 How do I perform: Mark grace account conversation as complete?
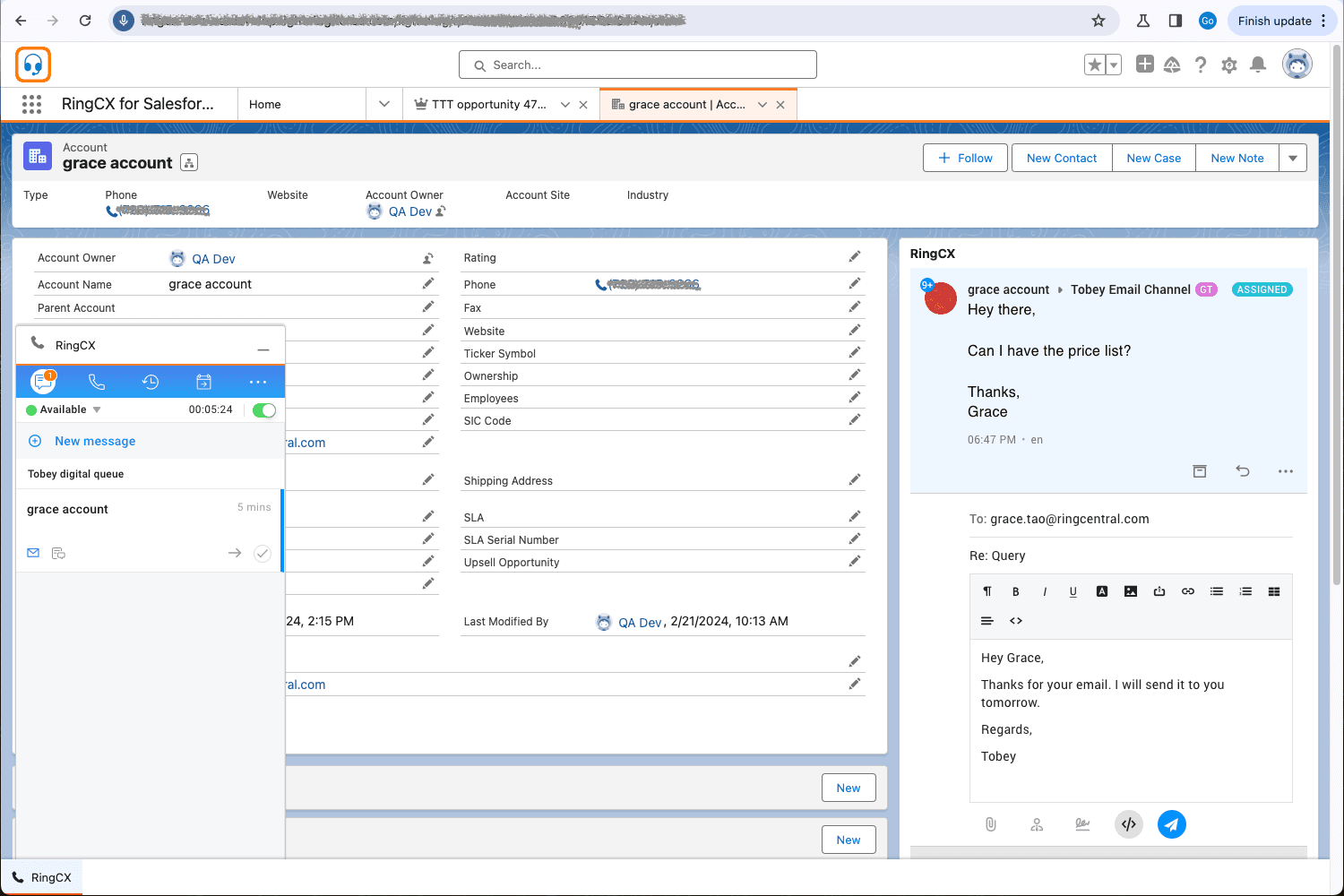(x=263, y=553)
